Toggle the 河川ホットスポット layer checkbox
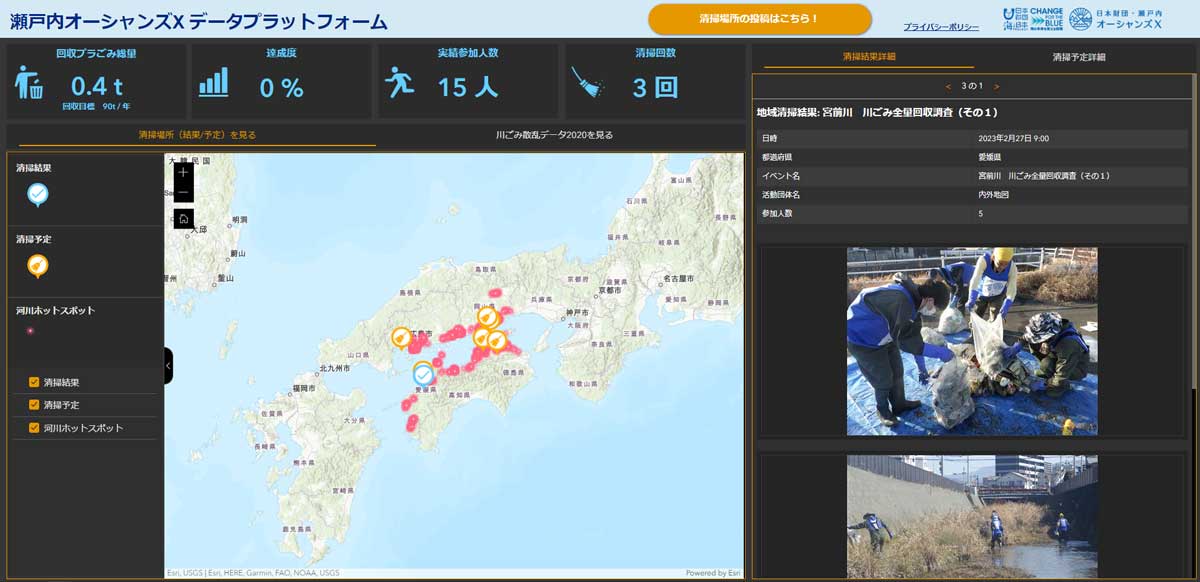1200x582 pixels. [34, 428]
